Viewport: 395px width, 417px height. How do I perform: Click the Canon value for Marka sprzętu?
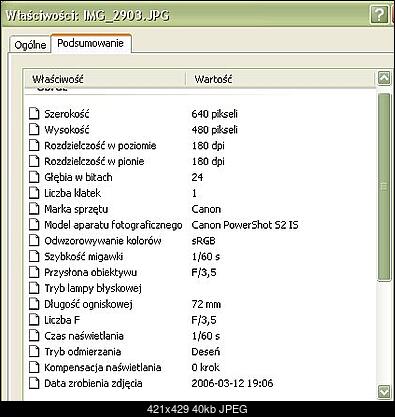coord(206,209)
